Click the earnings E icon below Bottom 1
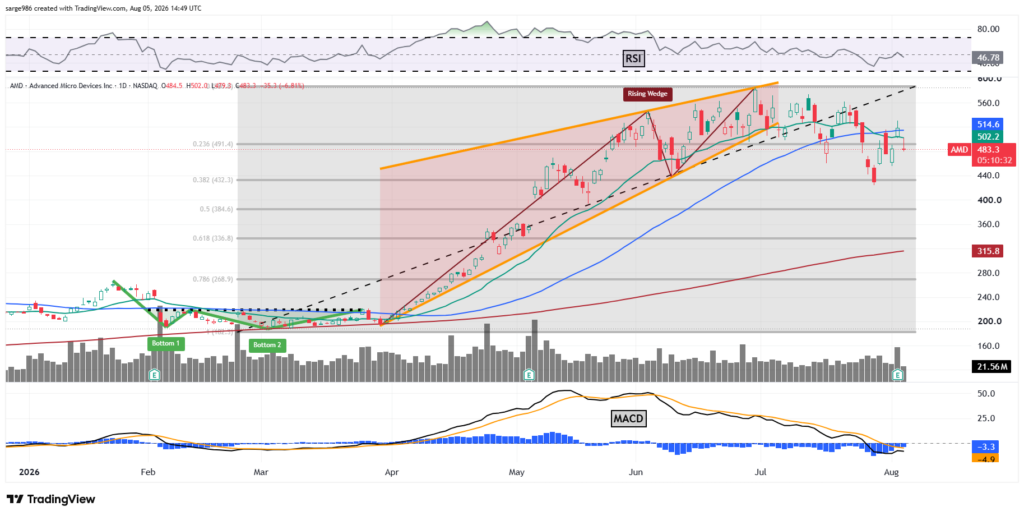Viewport: 1024px width, 516px height. pyautogui.click(x=155, y=374)
